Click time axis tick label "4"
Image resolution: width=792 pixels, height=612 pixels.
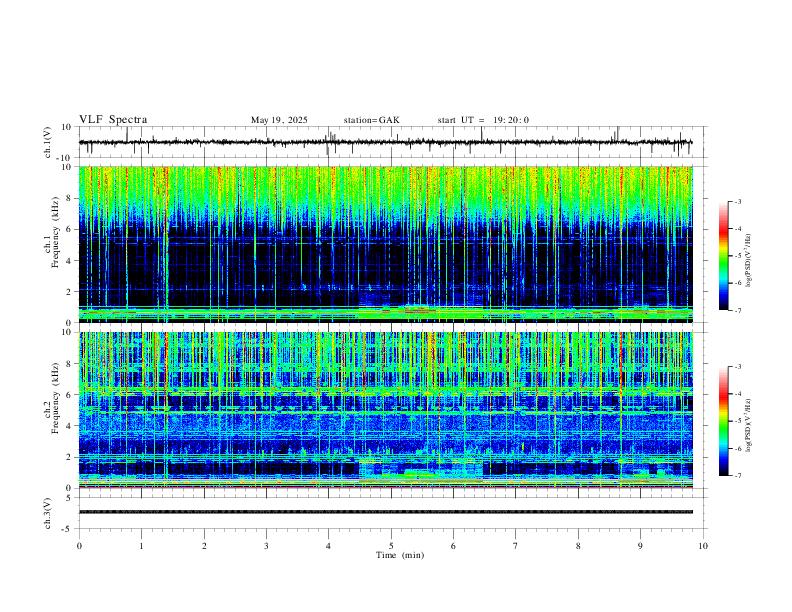click(328, 546)
